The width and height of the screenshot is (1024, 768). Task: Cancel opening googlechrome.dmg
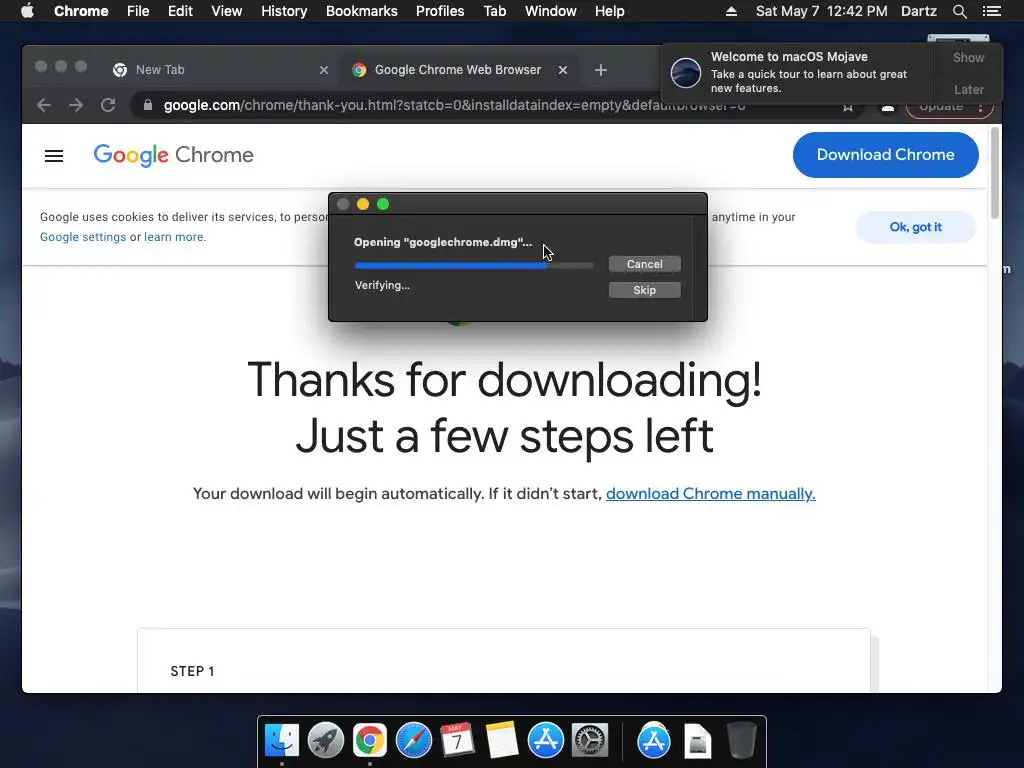645,264
